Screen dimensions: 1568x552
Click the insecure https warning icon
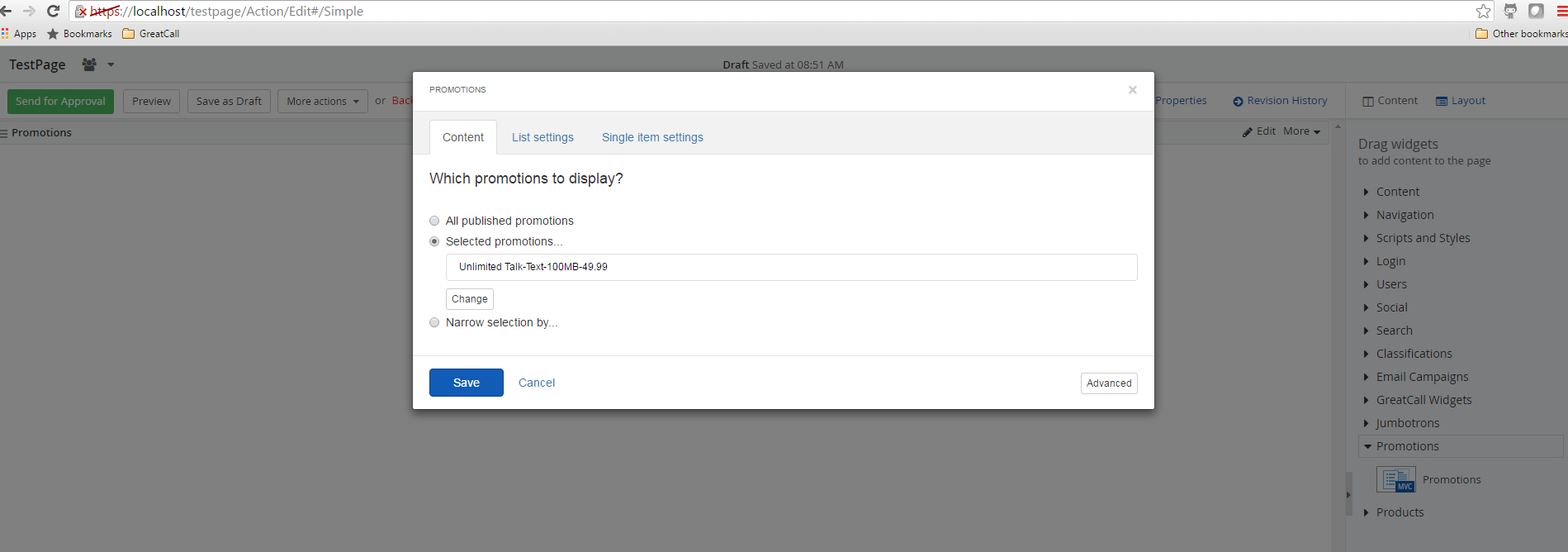[81, 12]
